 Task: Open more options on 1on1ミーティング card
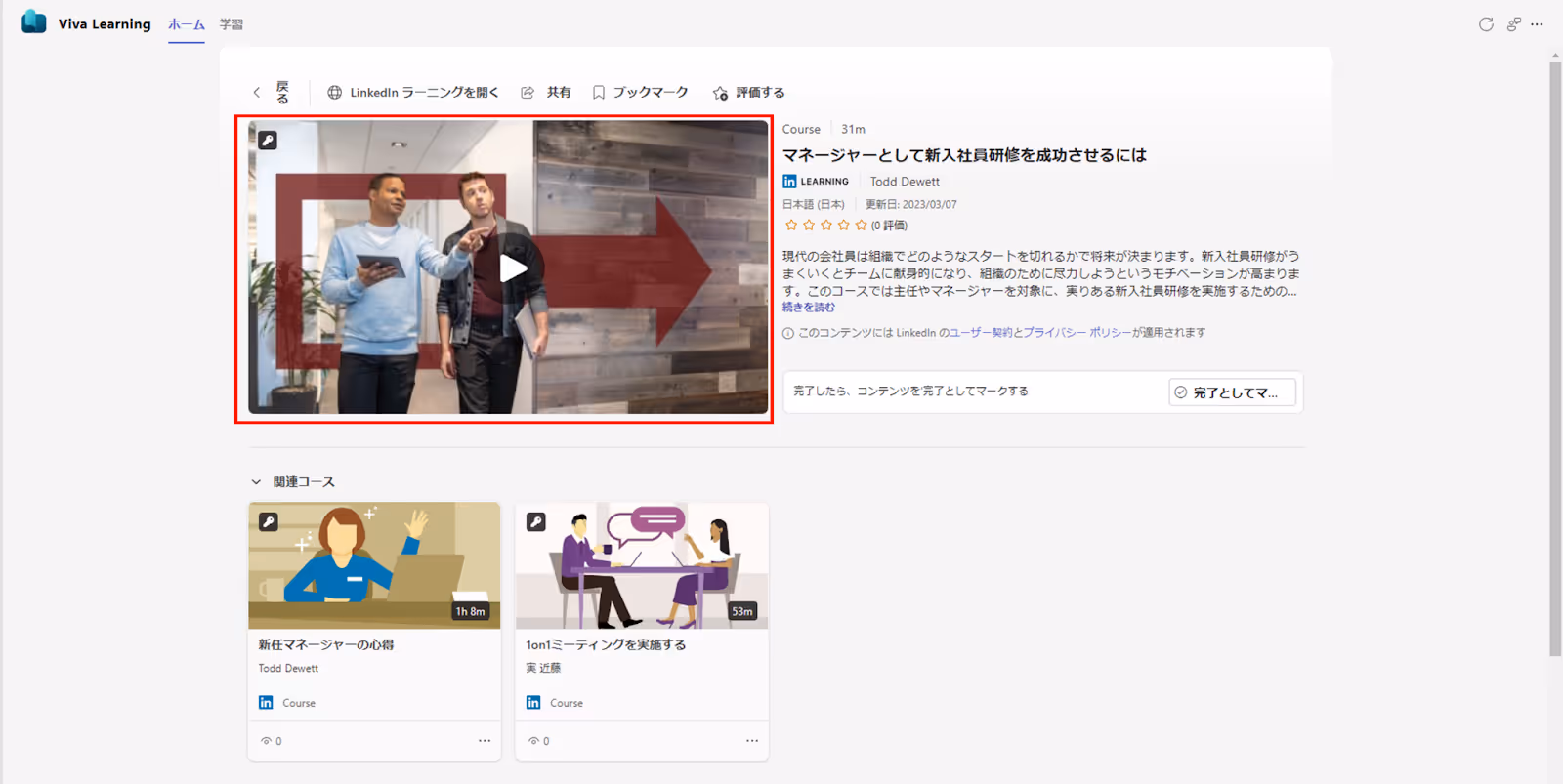pyautogui.click(x=752, y=741)
